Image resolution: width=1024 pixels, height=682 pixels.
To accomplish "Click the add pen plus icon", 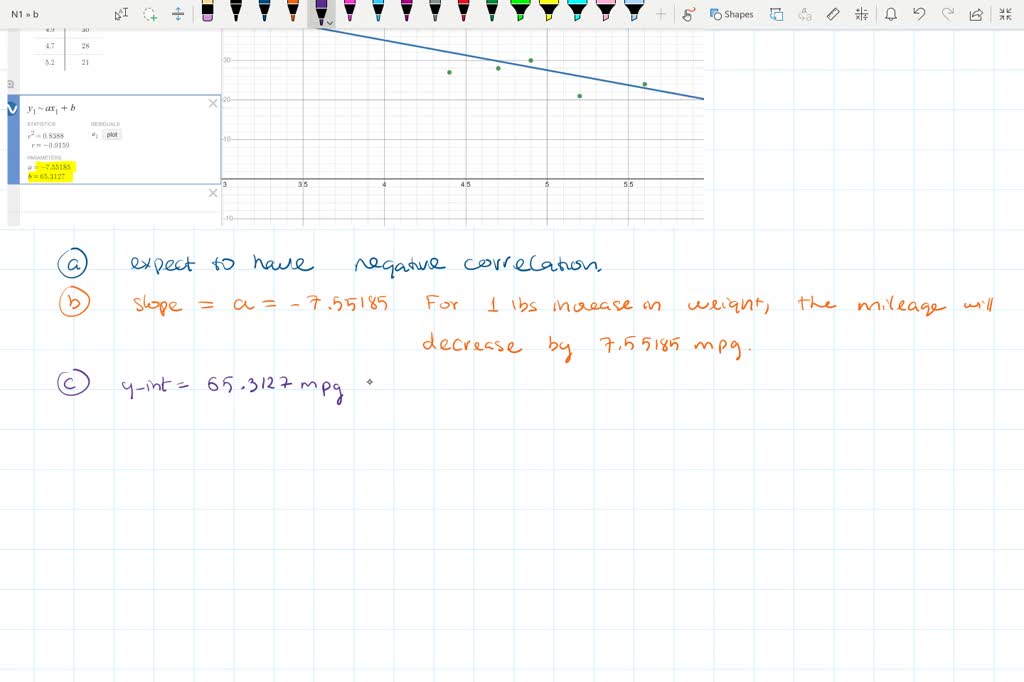I will pos(660,14).
